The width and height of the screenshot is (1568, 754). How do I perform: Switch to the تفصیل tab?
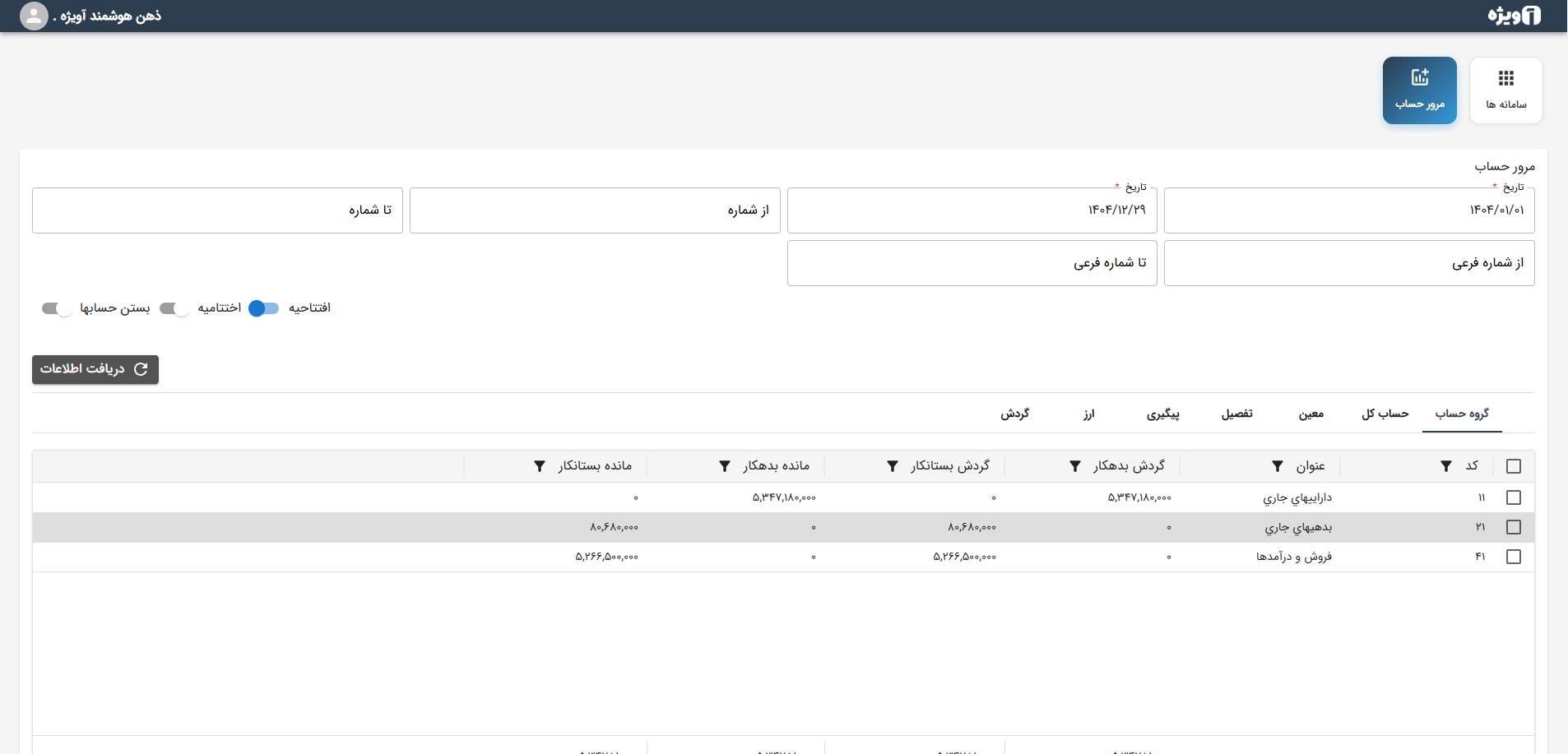pos(1236,414)
